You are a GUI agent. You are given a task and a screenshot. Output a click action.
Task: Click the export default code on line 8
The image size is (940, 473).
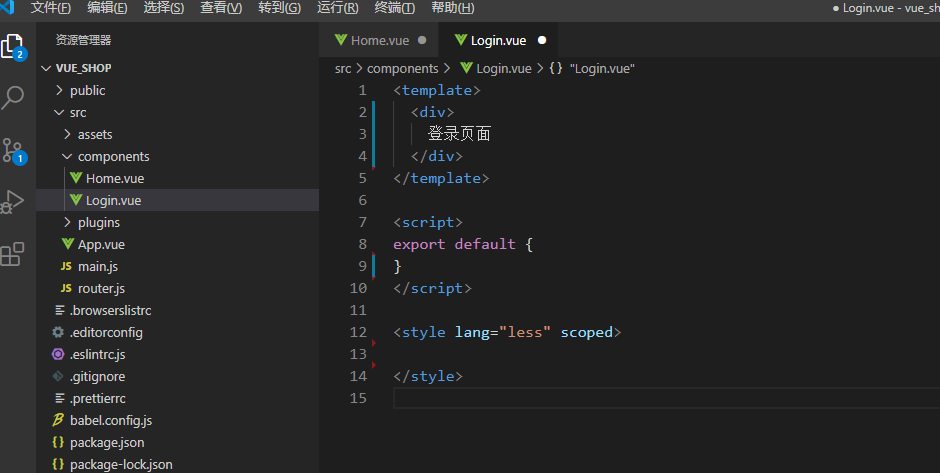click(x=454, y=244)
